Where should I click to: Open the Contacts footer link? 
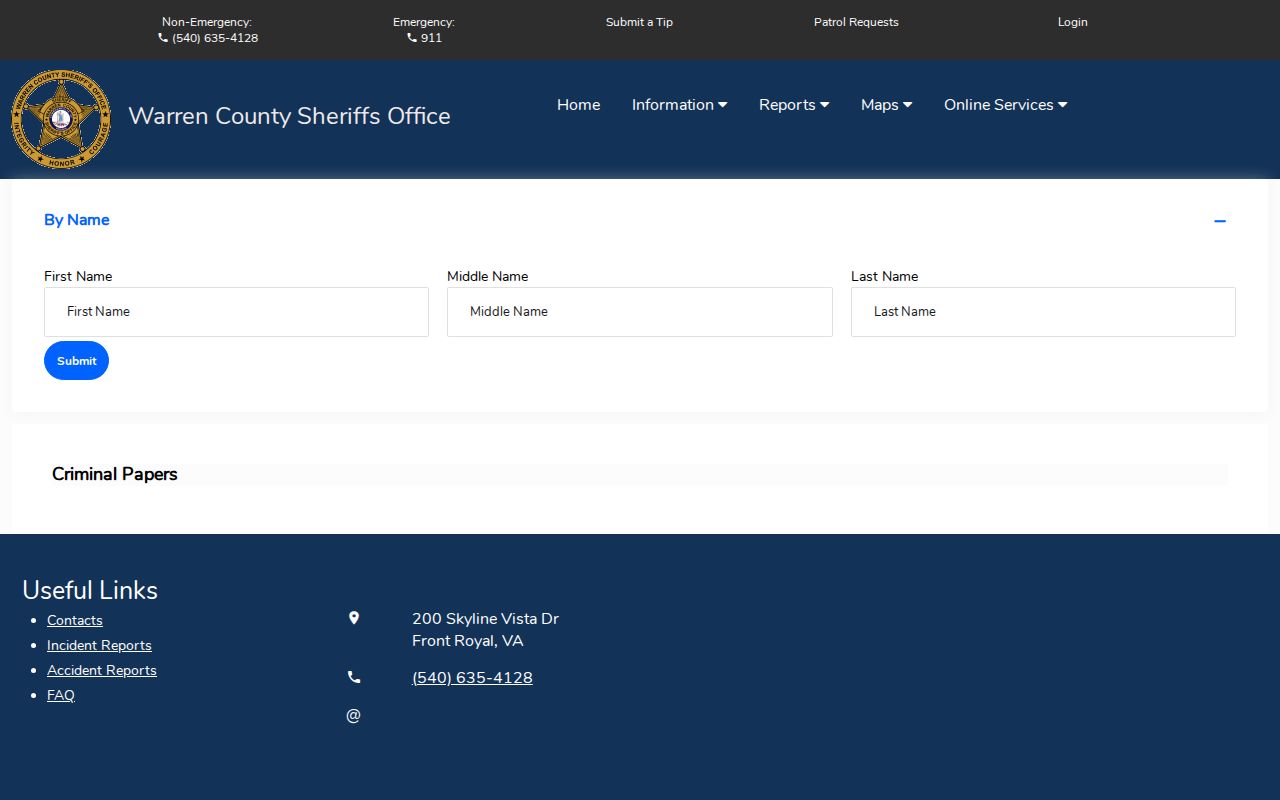coord(75,620)
